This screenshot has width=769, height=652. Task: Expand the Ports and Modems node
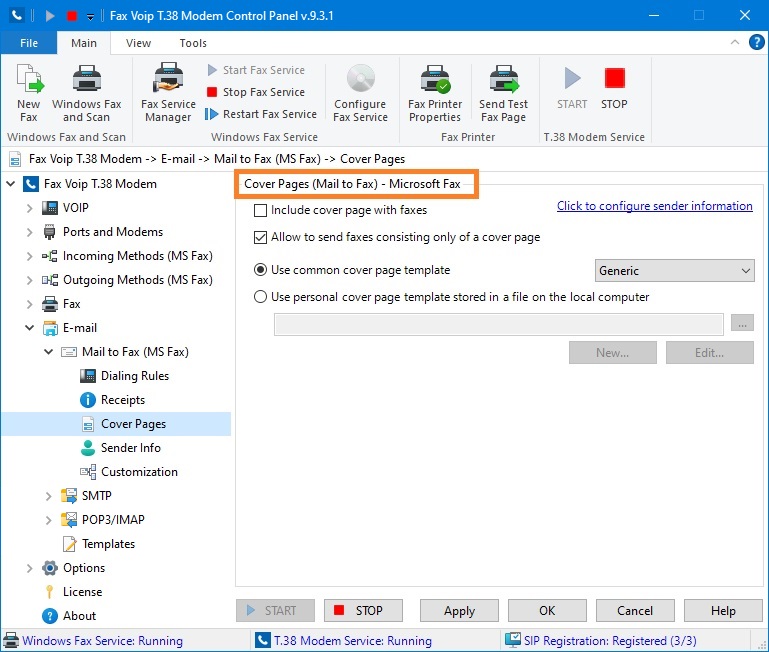[29, 232]
